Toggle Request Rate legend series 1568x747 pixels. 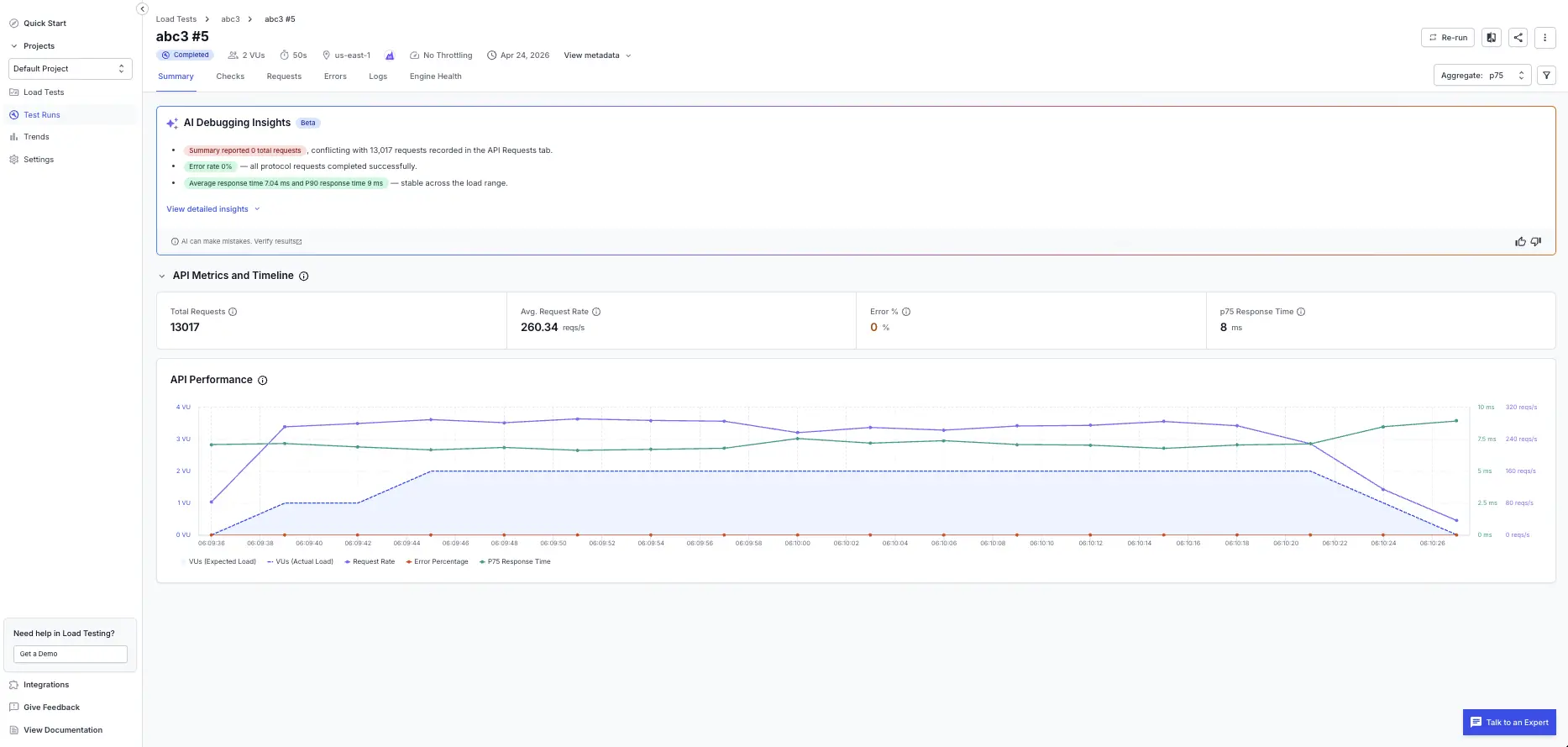click(370, 561)
